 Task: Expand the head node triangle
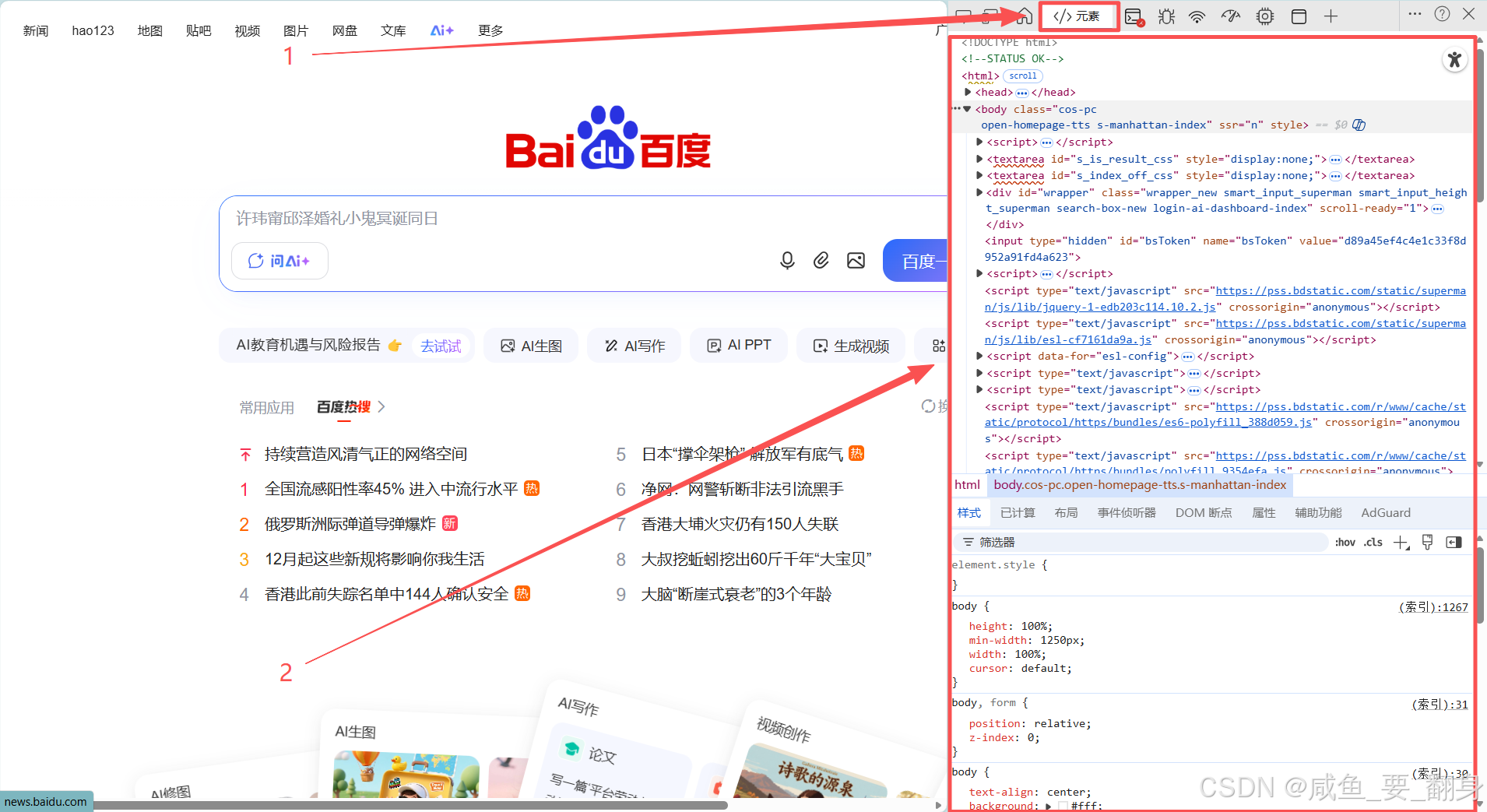pos(968,92)
